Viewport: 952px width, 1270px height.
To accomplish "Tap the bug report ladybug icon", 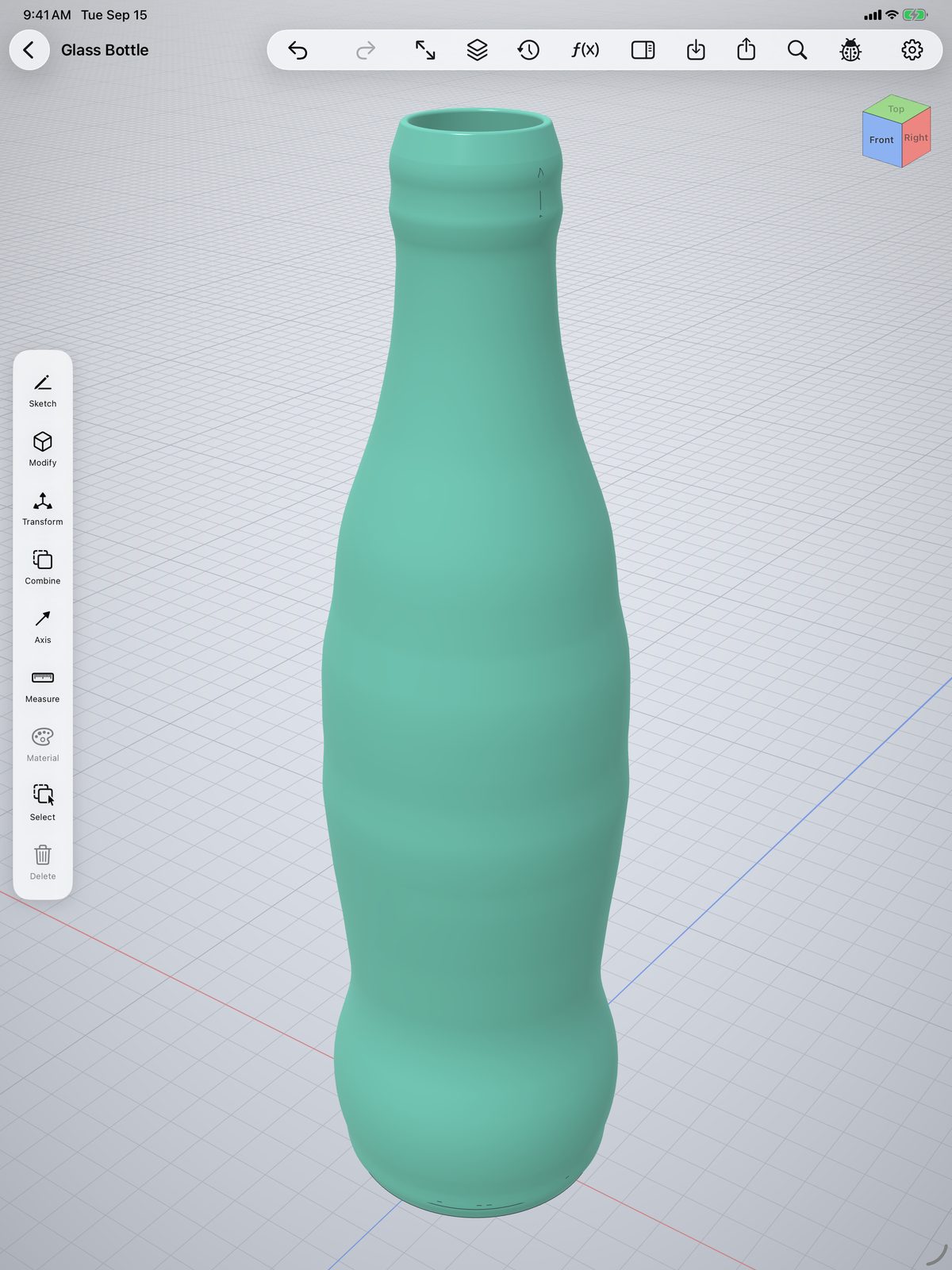I will [850, 50].
